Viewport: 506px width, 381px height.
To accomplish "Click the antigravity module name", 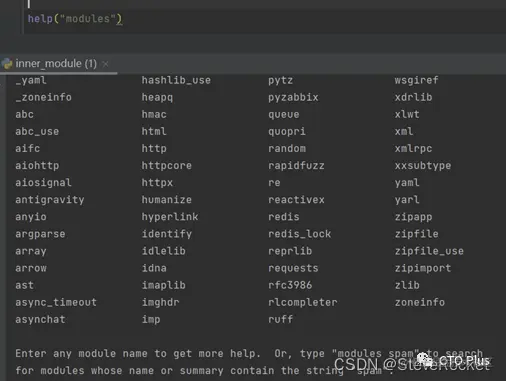I will click(50, 200).
